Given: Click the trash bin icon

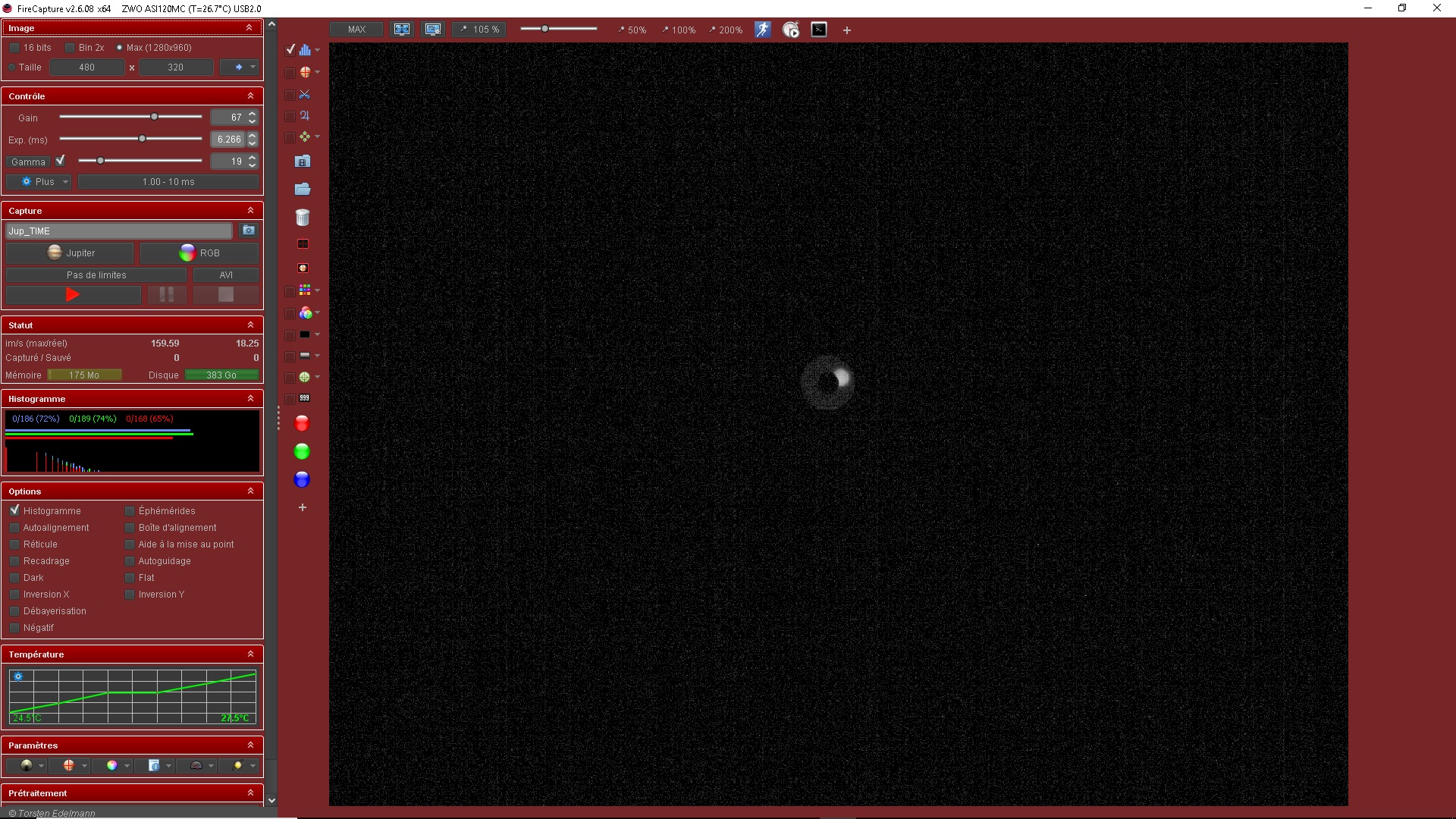Looking at the screenshot, I should coord(302,218).
